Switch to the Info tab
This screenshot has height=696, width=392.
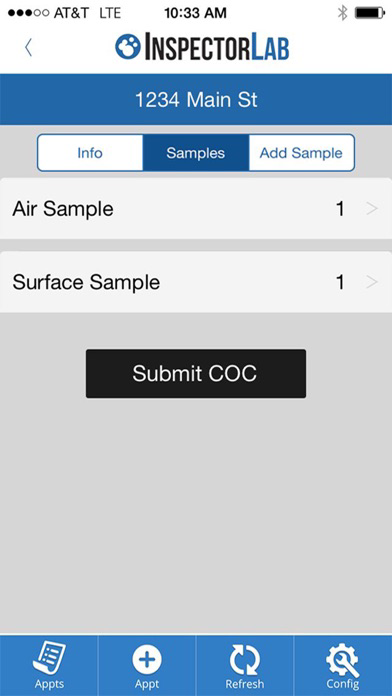click(x=90, y=153)
